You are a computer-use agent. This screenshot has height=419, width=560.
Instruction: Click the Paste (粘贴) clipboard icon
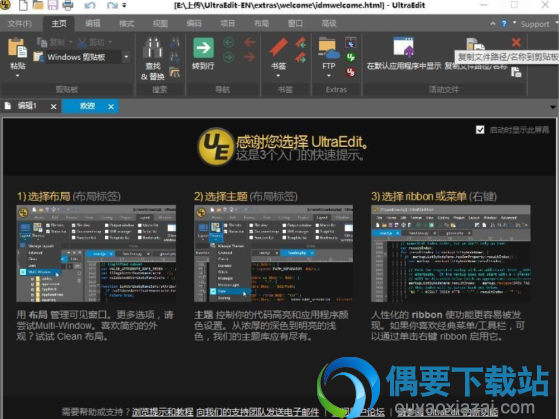tap(17, 48)
